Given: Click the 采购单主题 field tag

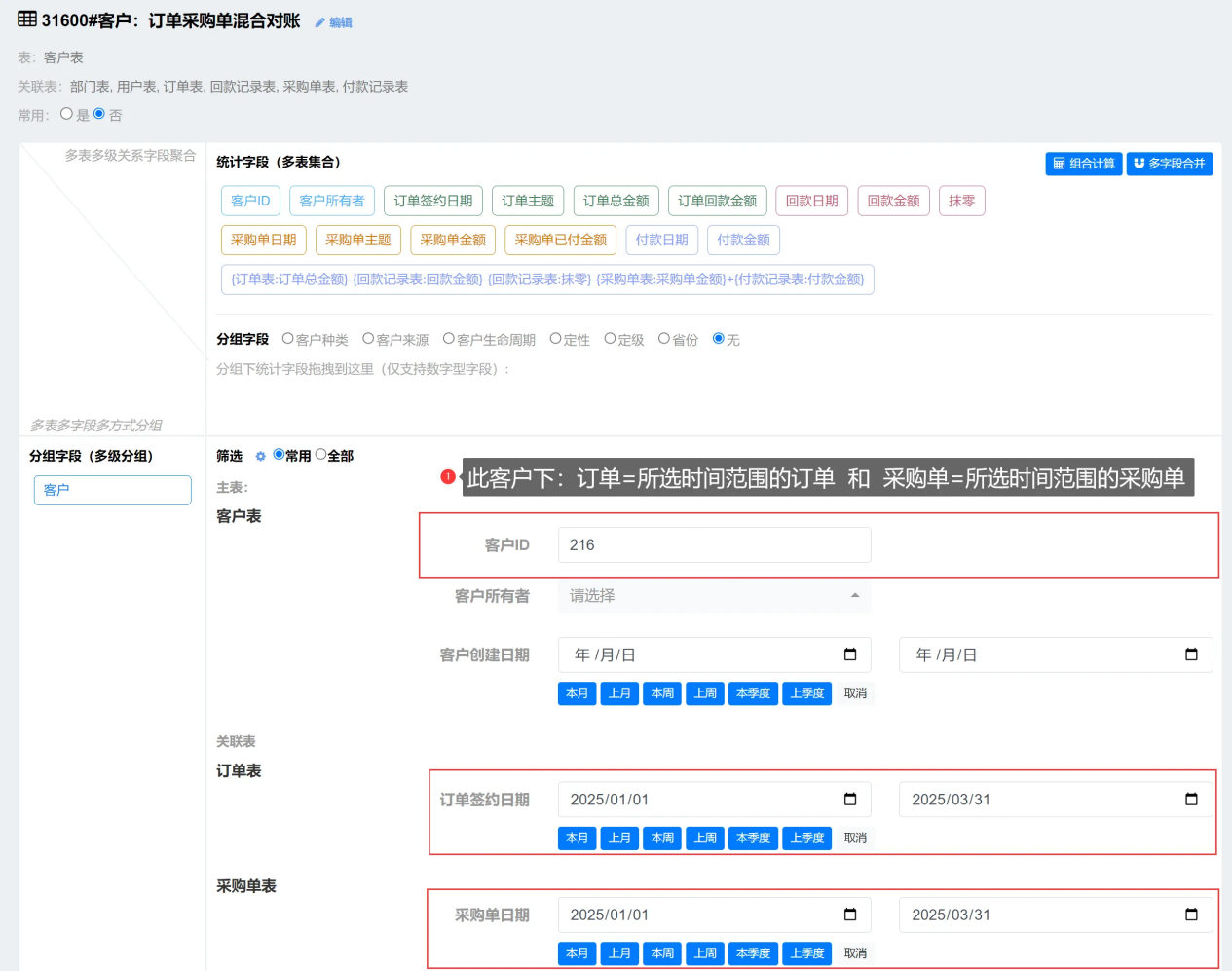Looking at the screenshot, I should (x=358, y=240).
